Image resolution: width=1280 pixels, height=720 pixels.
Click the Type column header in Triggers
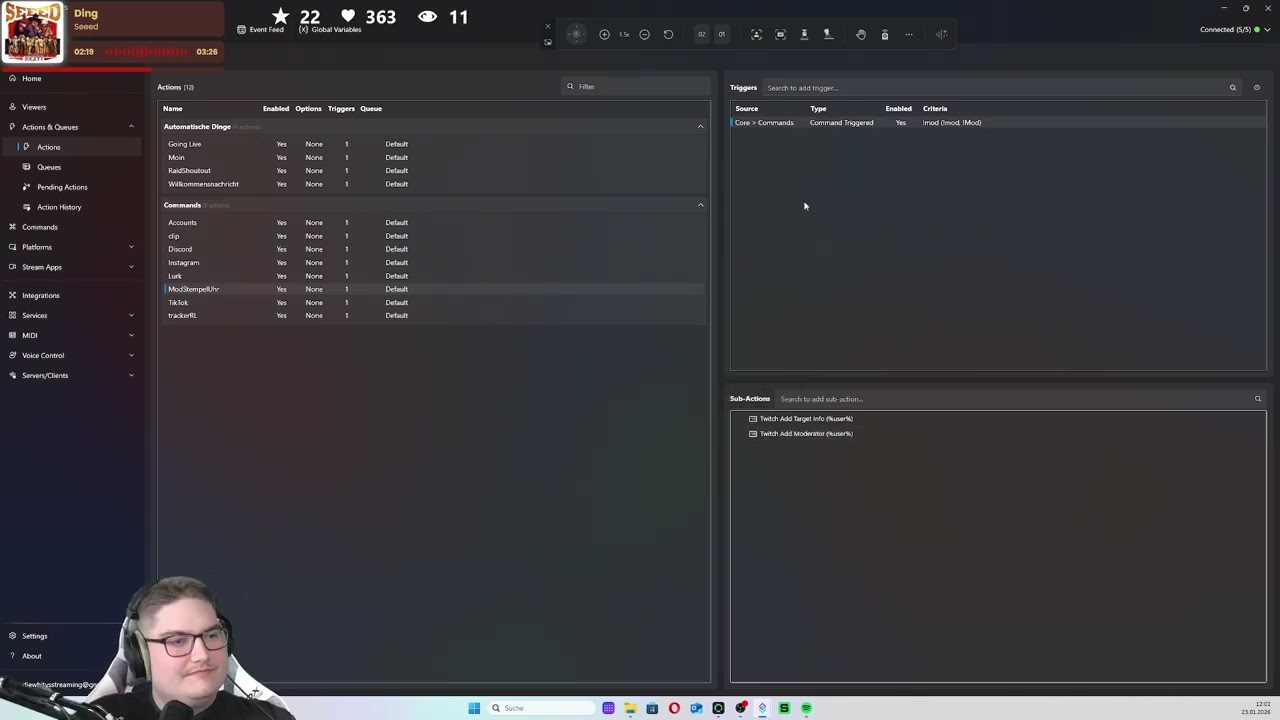818,108
